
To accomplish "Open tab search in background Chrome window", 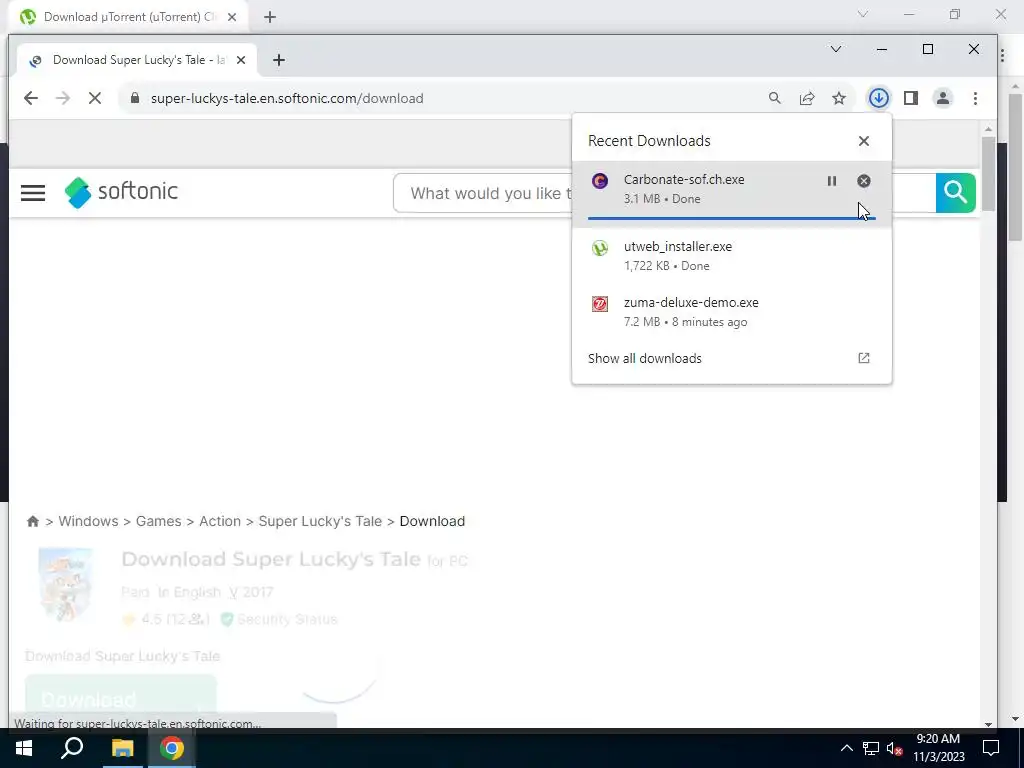I will click(863, 14).
